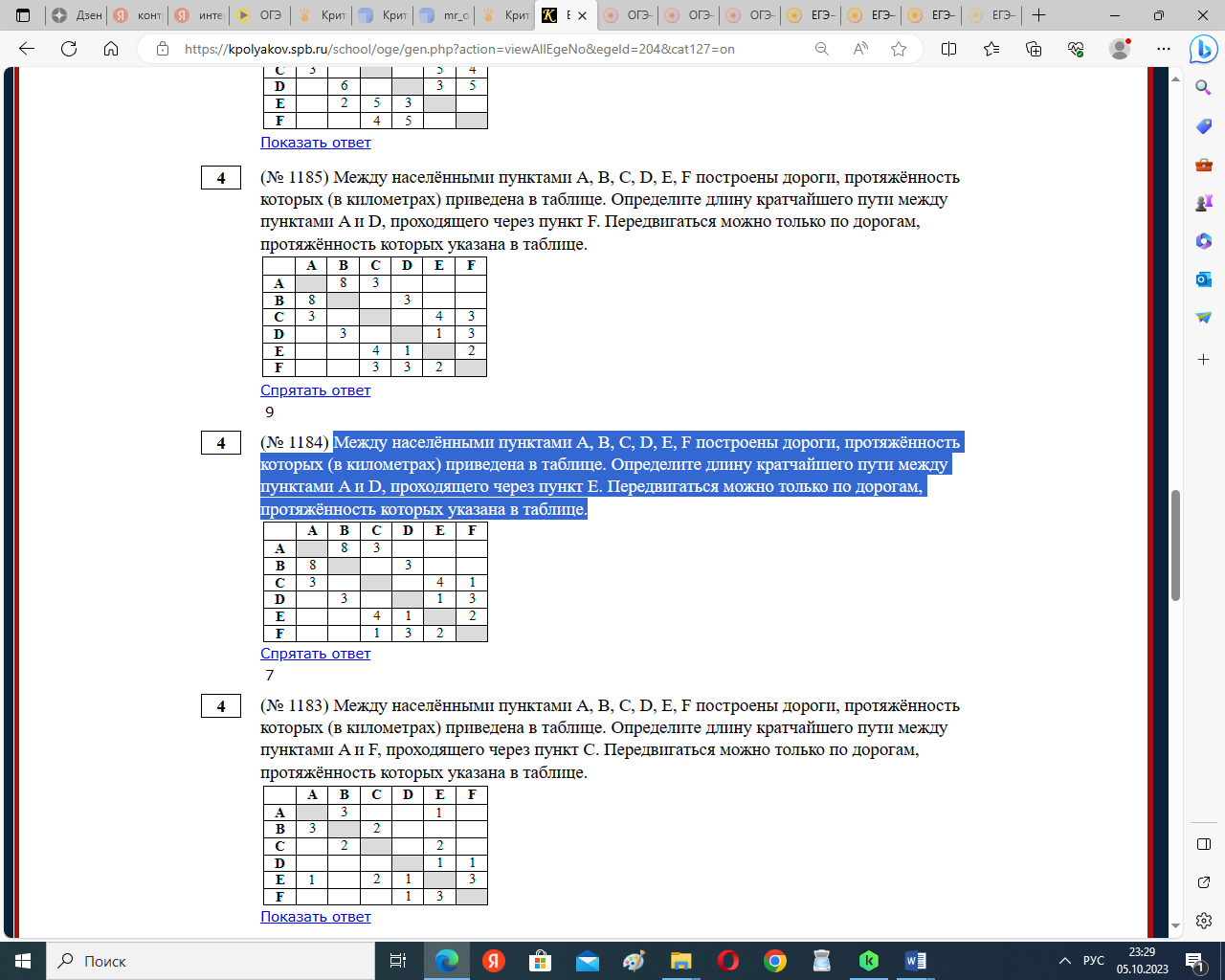
Task: Open Edge Settings and more menu
Action: [x=1164, y=49]
